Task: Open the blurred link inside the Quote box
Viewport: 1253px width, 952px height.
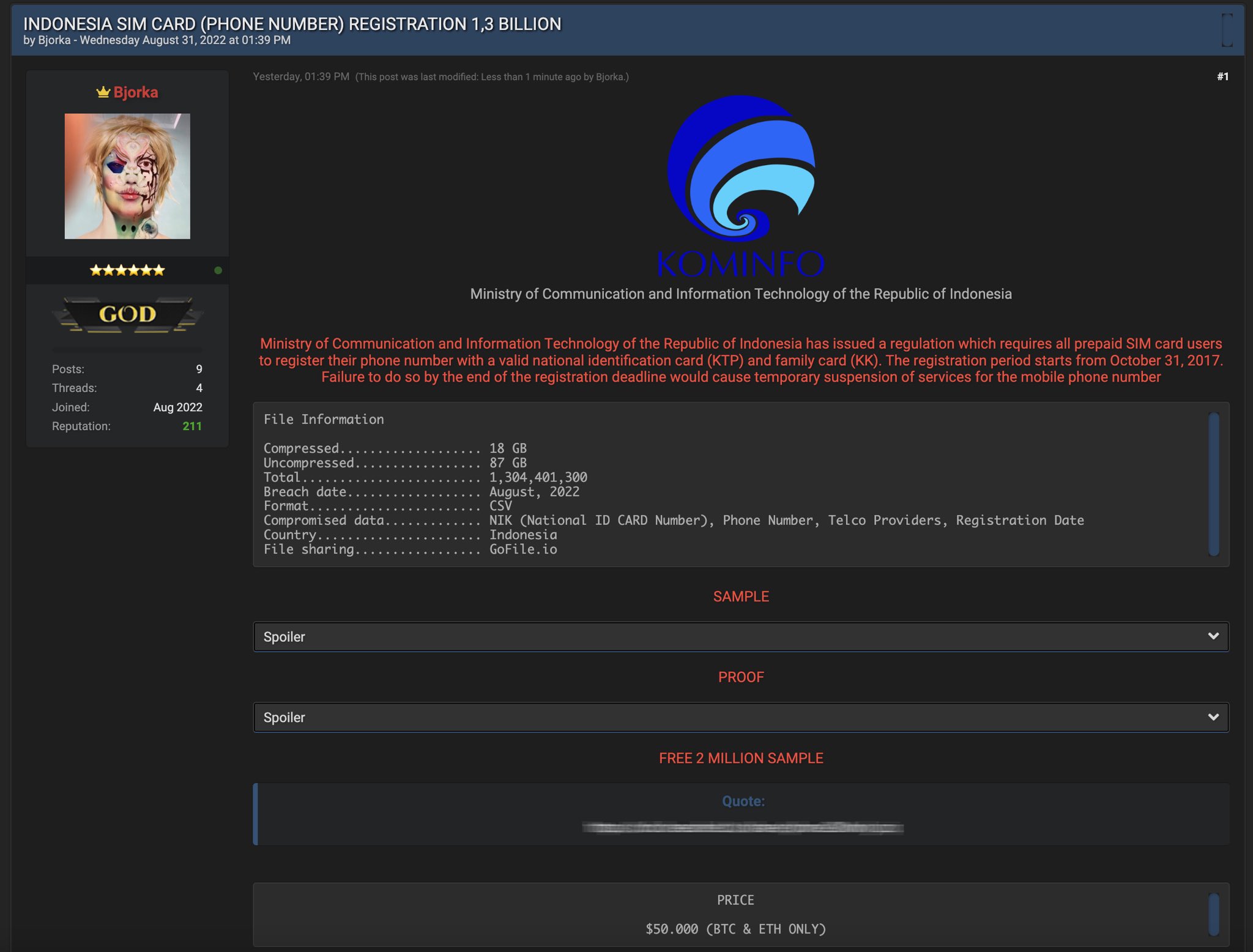Action: 742,828
